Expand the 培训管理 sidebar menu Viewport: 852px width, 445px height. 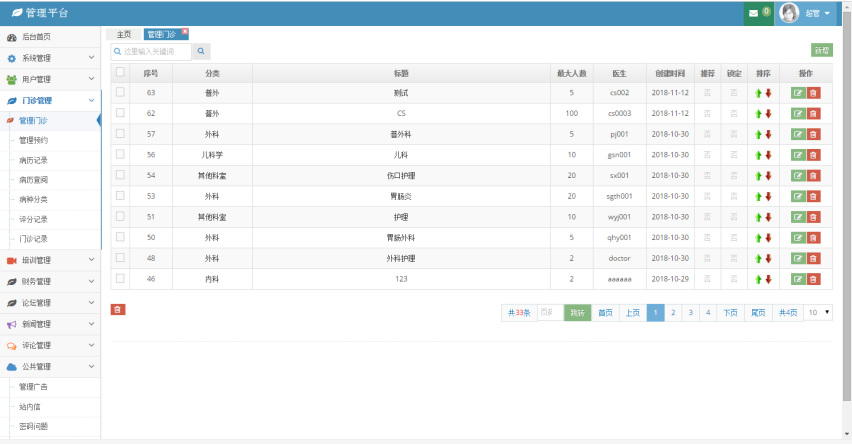pos(50,260)
